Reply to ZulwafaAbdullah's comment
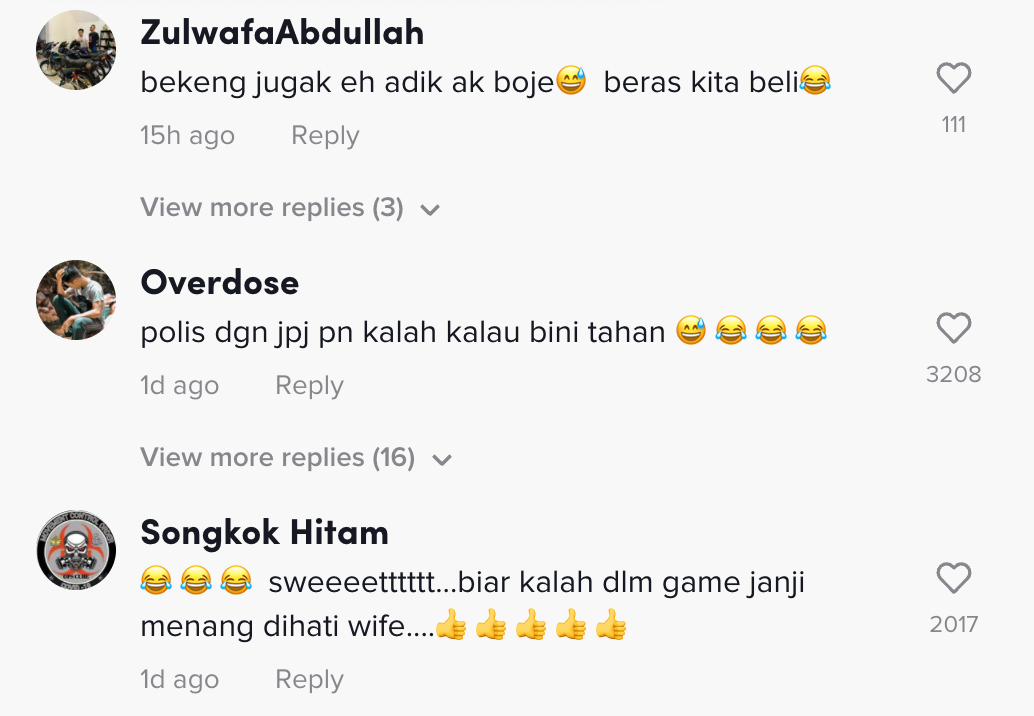The width and height of the screenshot is (1034, 716). pyautogui.click(x=325, y=135)
